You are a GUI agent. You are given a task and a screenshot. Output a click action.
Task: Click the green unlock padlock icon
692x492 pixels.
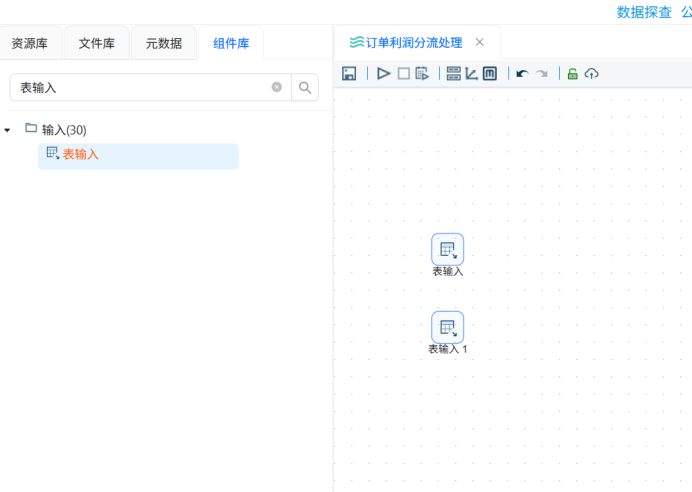click(x=572, y=73)
